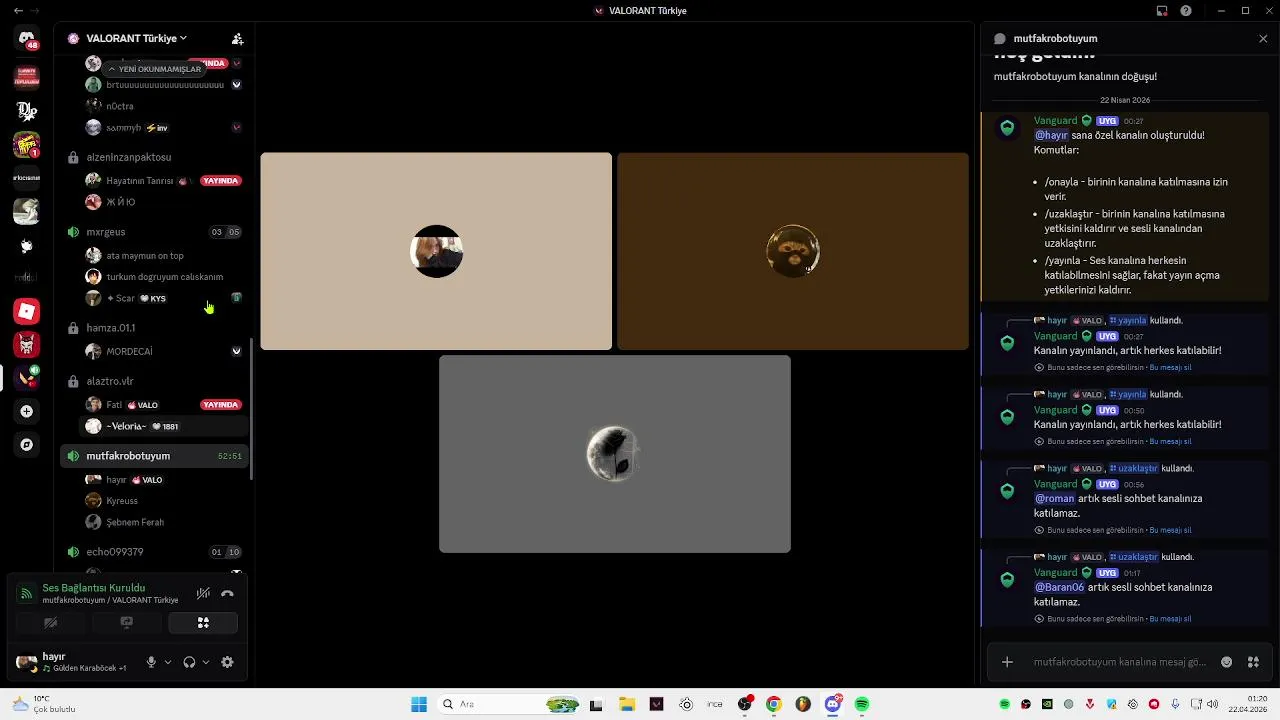Click Bu mesajı sil under @roman message

point(1170,530)
